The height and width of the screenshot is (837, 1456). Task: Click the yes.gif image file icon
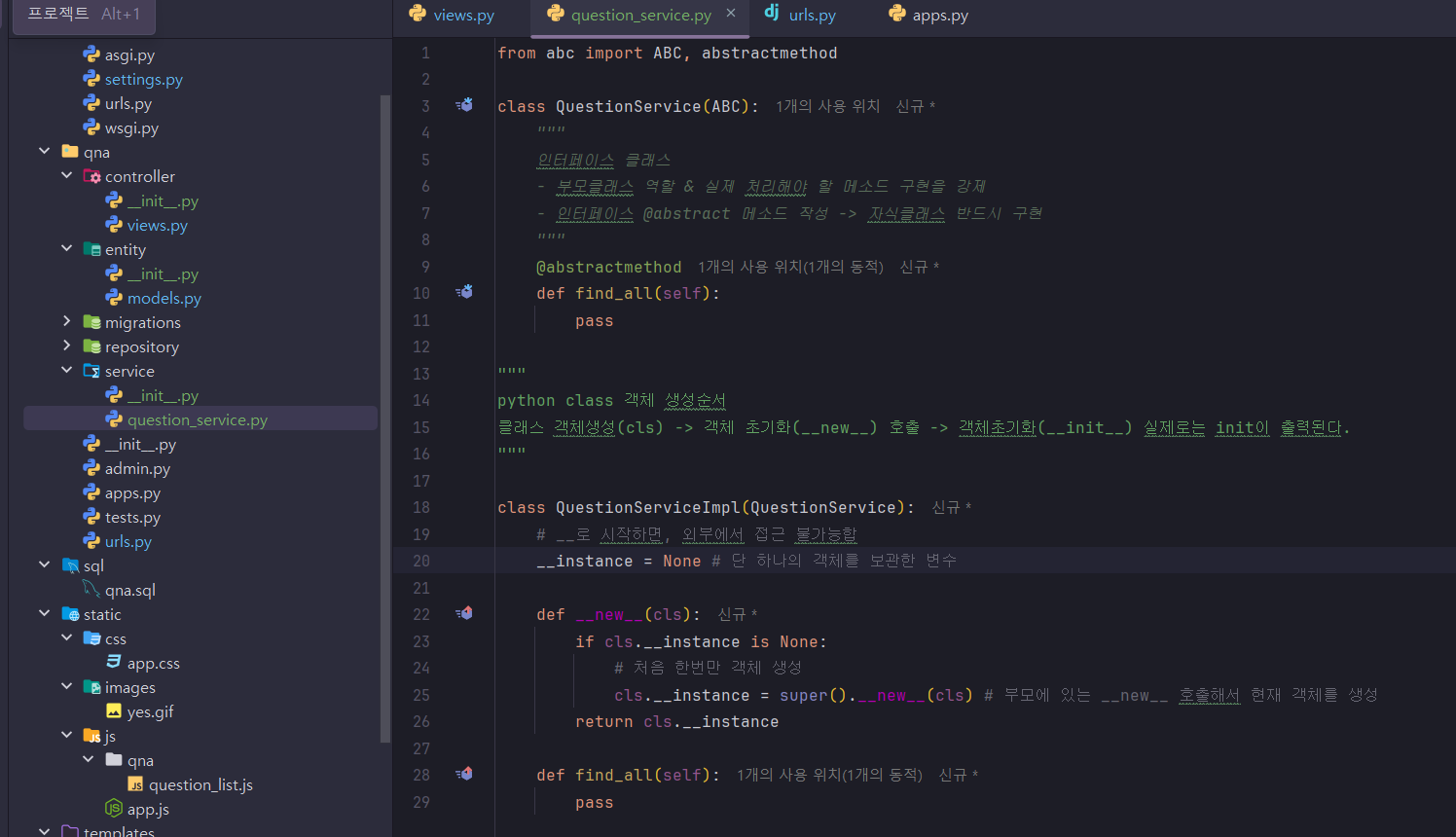point(114,711)
